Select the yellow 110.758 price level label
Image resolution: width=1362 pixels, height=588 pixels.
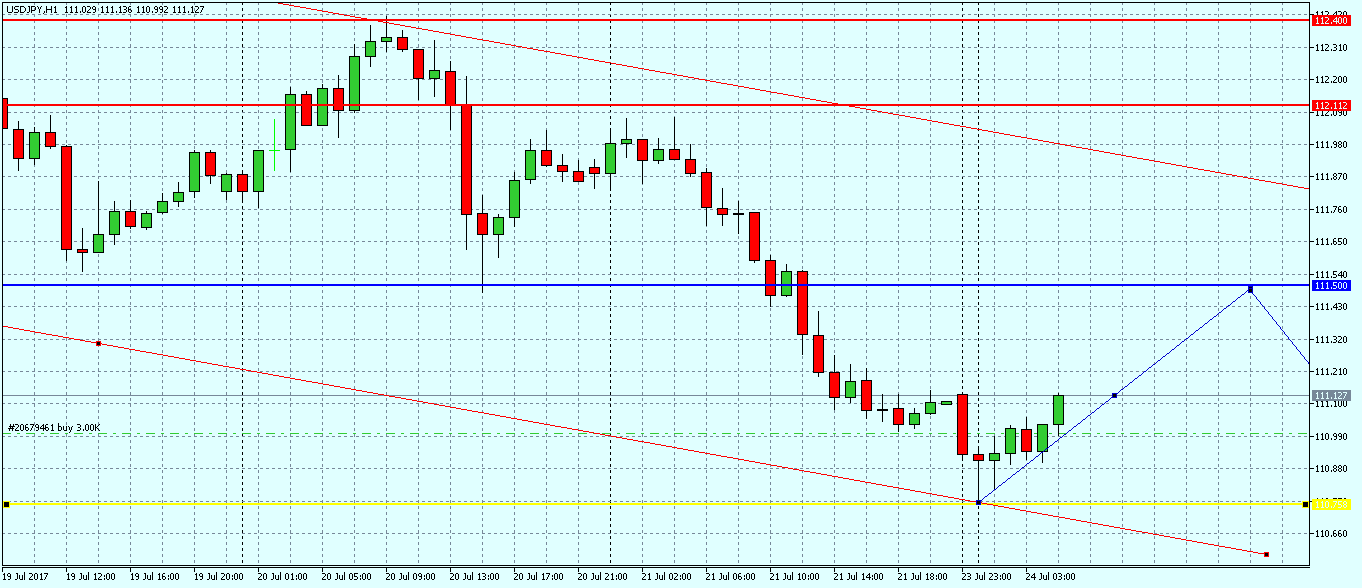[x=1331, y=504]
